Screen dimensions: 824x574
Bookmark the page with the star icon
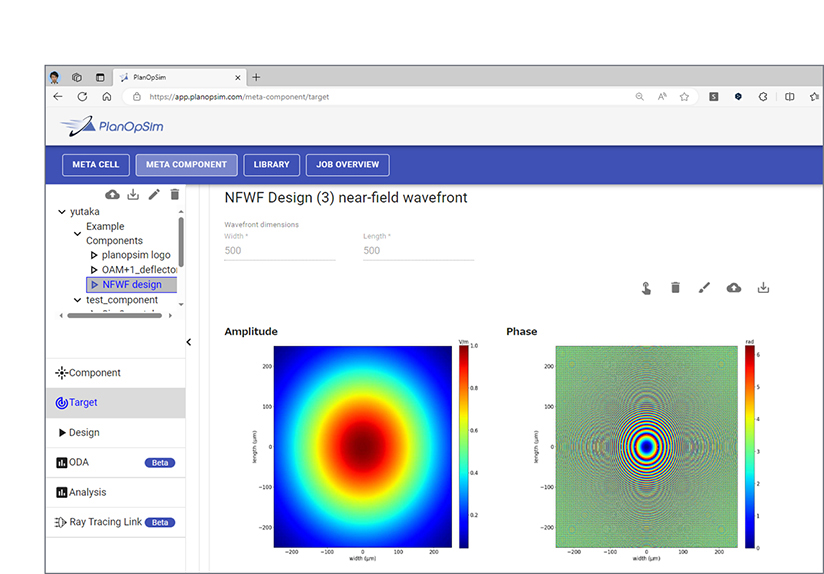[x=684, y=97]
